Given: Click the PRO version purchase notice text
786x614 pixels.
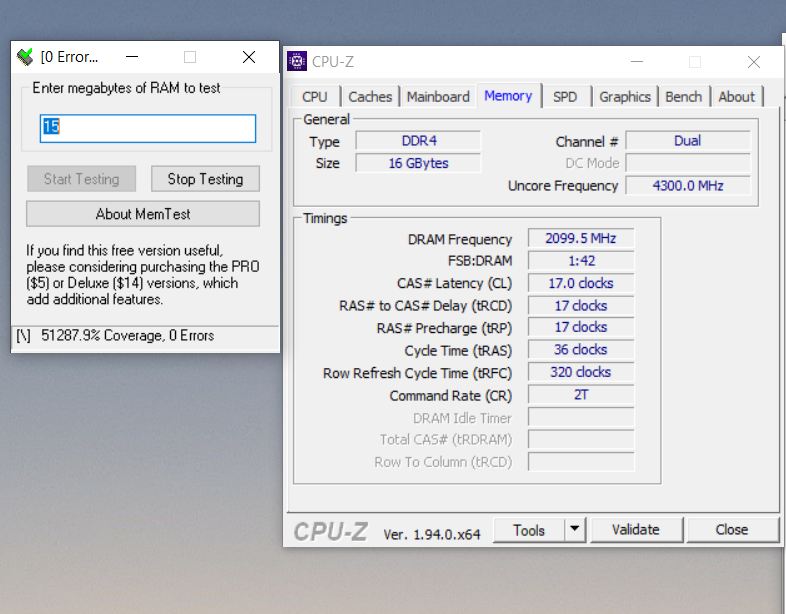Looking at the screenshot, I should coord(143,275).
